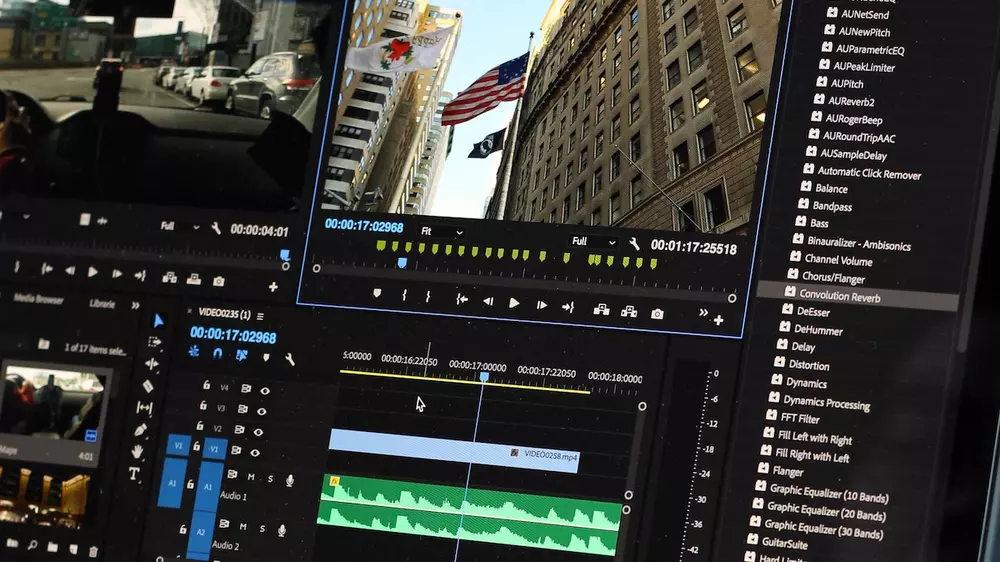Screen dimensions: 1000x562
Task: Toggle lock on the V3 track
Action: pos(205,407)
